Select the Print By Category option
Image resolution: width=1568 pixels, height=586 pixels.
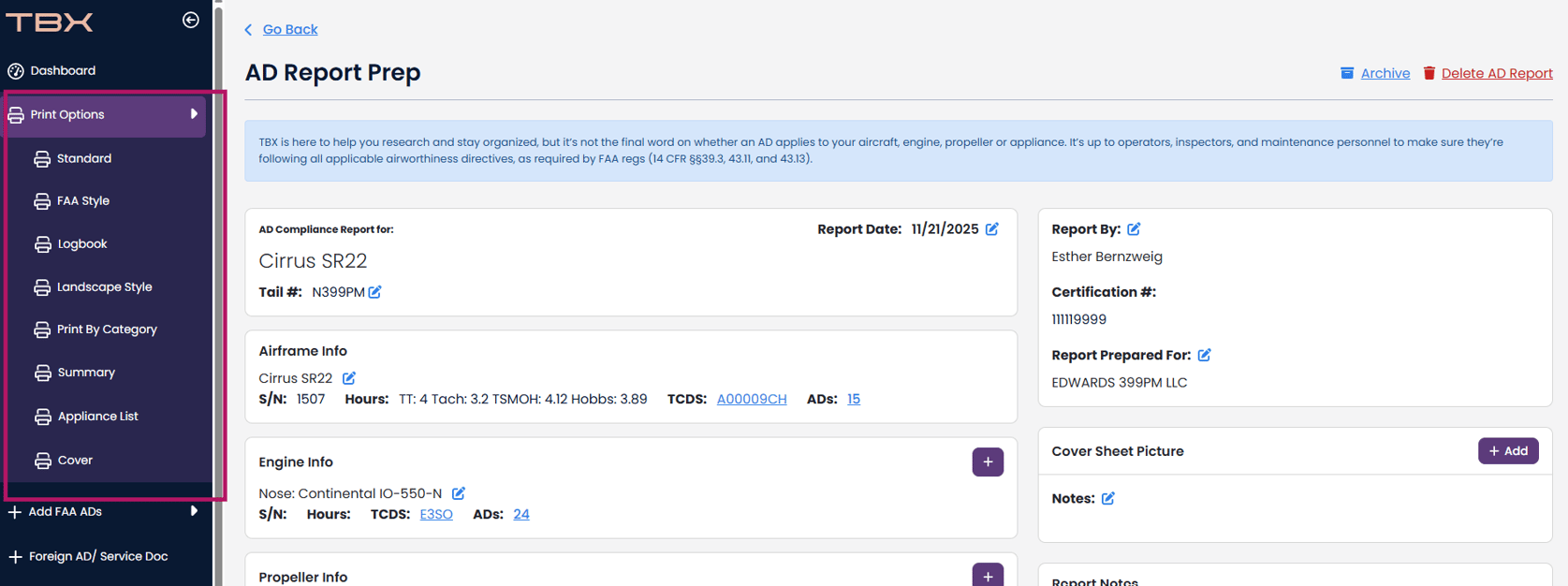coord(107,329)
